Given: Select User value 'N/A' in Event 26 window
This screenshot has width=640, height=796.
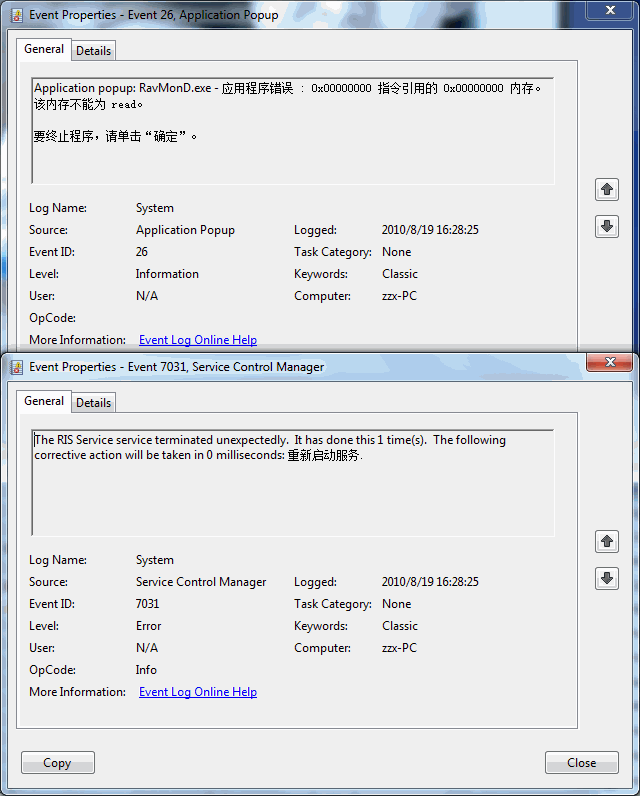Looking at the screenshot, I should click(147, 296).
